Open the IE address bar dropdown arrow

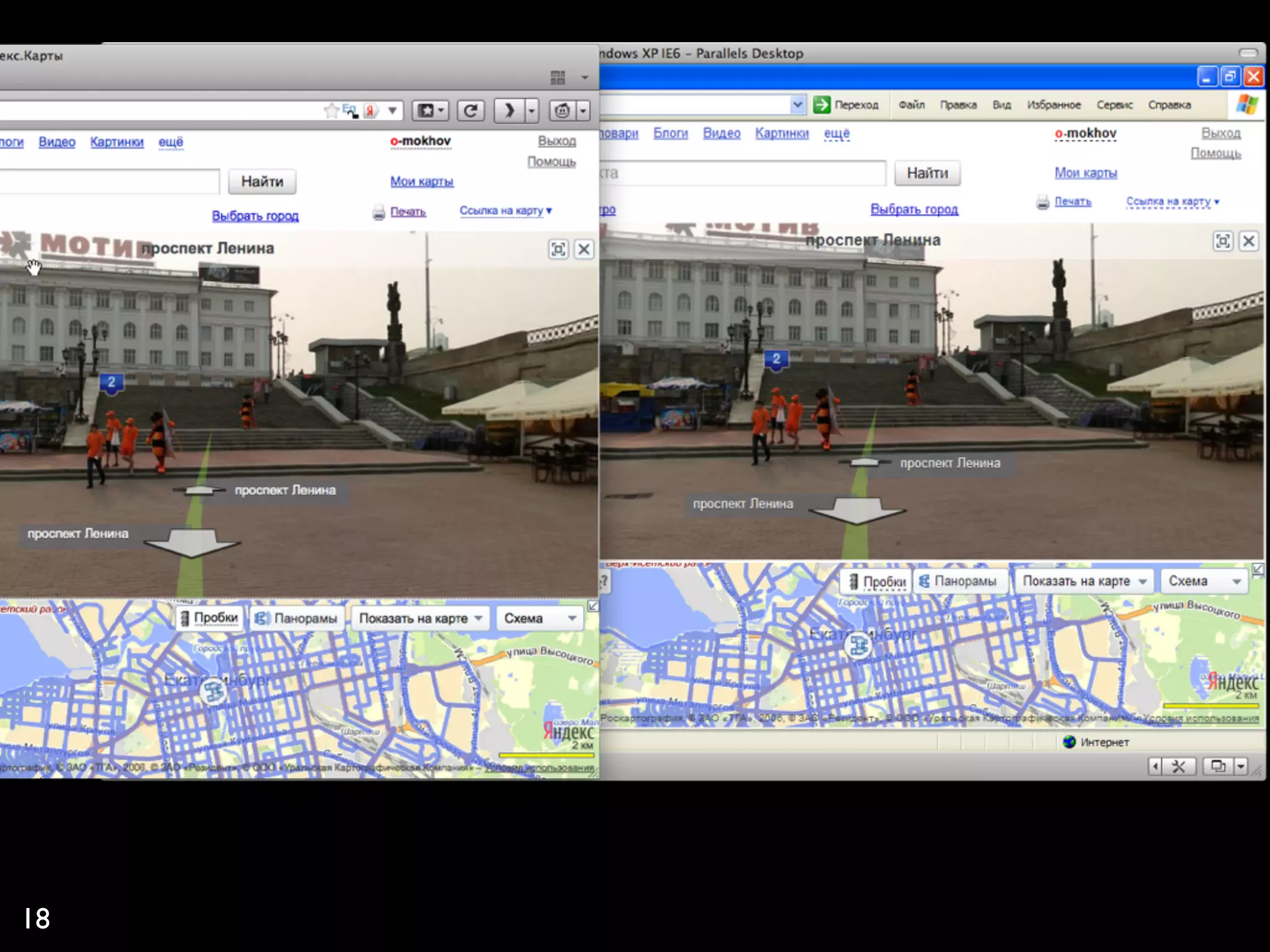point(797,105)
